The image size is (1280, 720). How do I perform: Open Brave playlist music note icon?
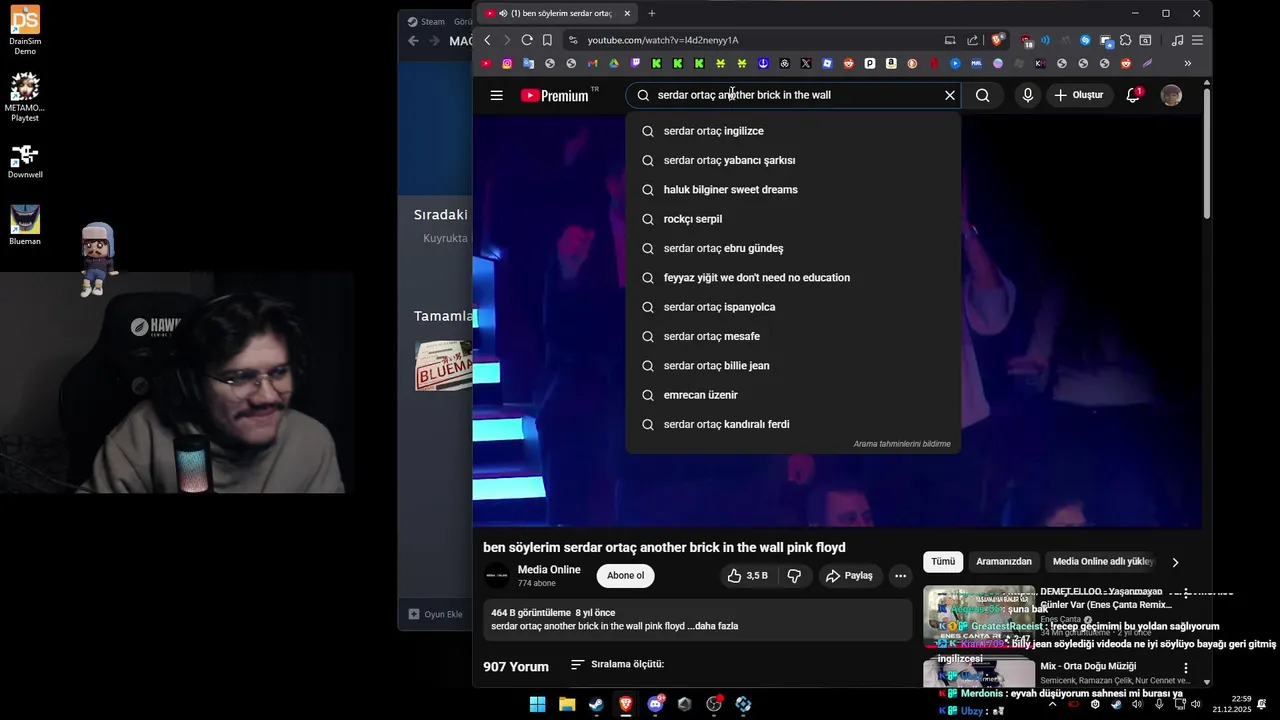(x=1177, y=40)
